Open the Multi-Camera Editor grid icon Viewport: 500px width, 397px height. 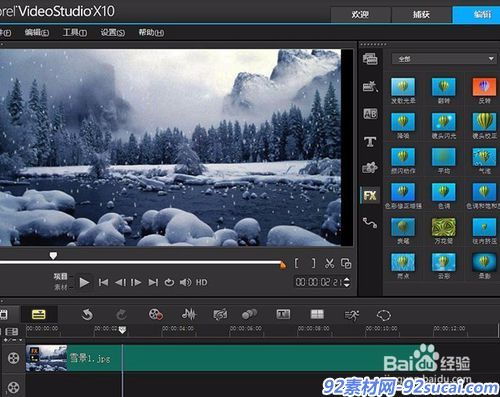317,314
